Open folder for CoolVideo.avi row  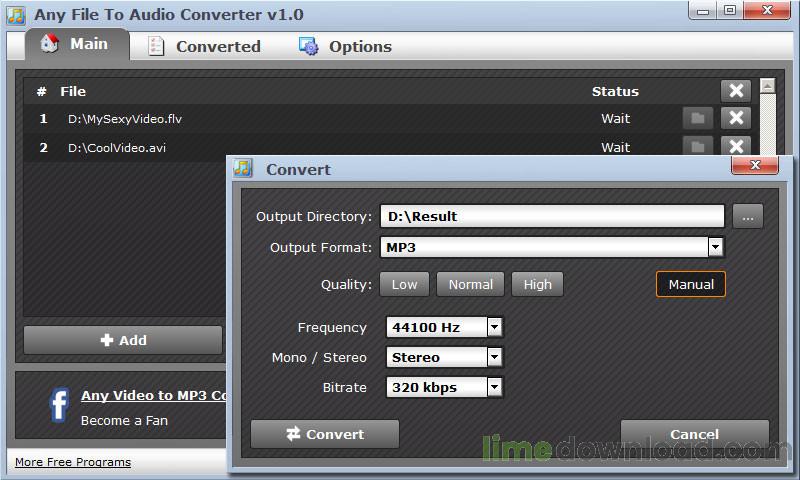[x=698, y=146]
